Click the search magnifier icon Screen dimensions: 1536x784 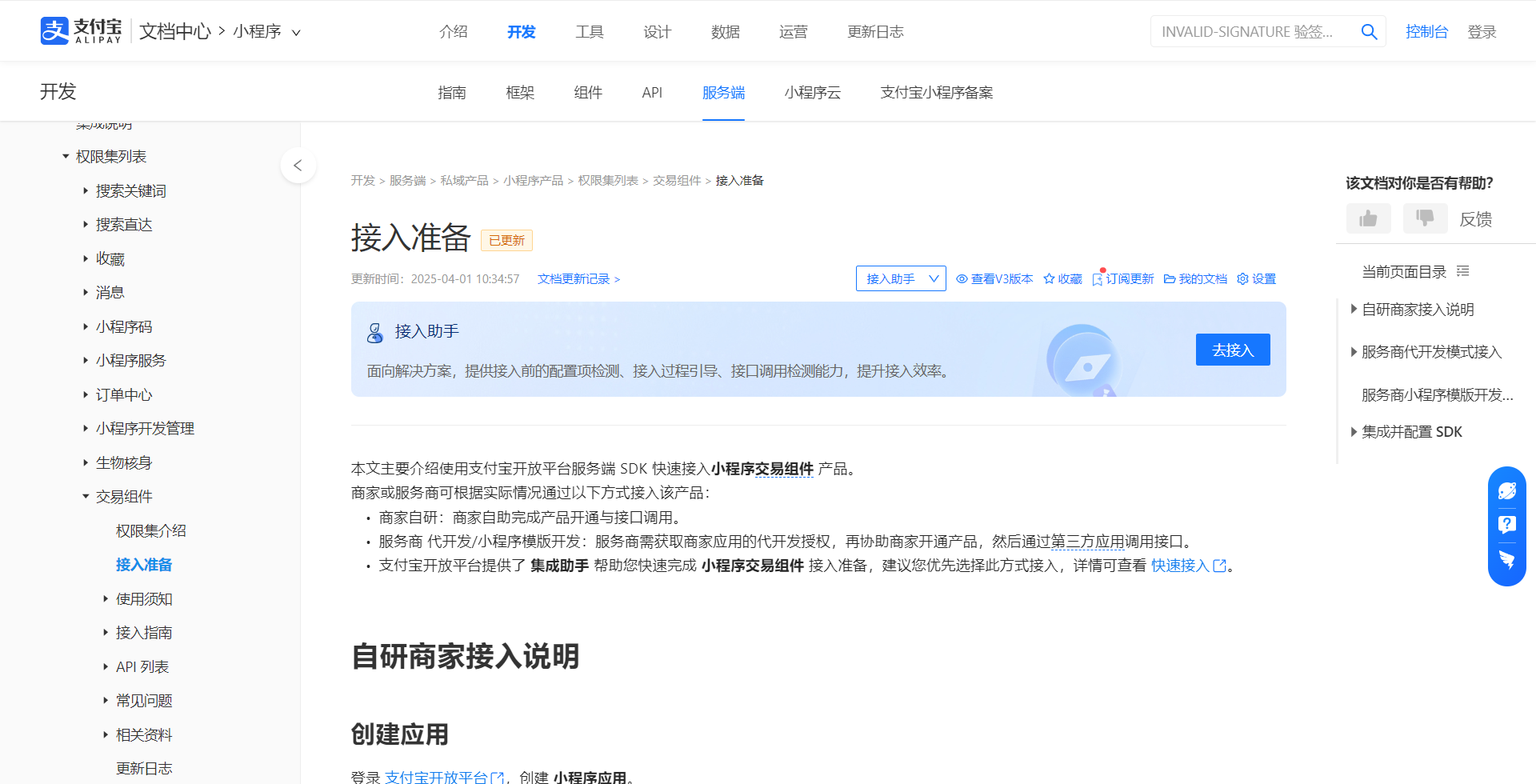(x=1369, y=31)
